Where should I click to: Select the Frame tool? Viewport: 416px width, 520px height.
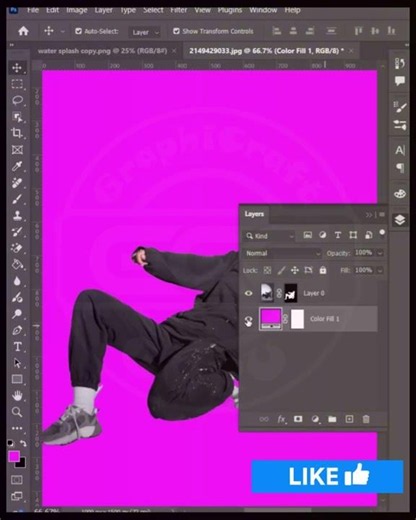tap(17, 150)
